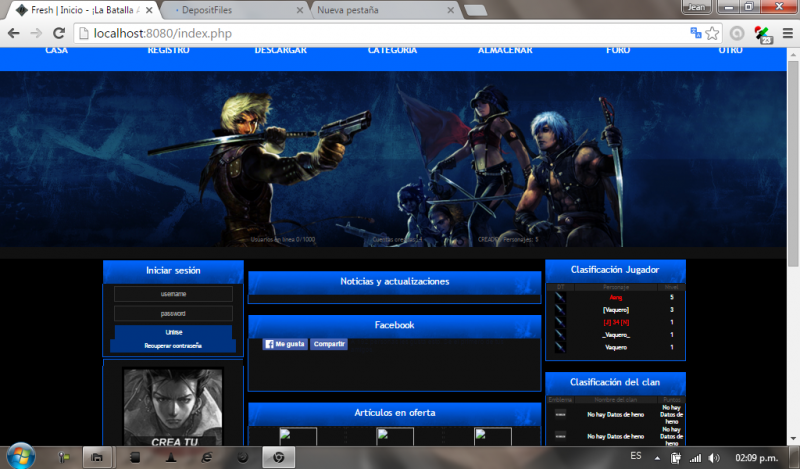This screenshot has width=800, height=469.
Task: Go to the FORO menu item
Action: [x=618, y=51]
